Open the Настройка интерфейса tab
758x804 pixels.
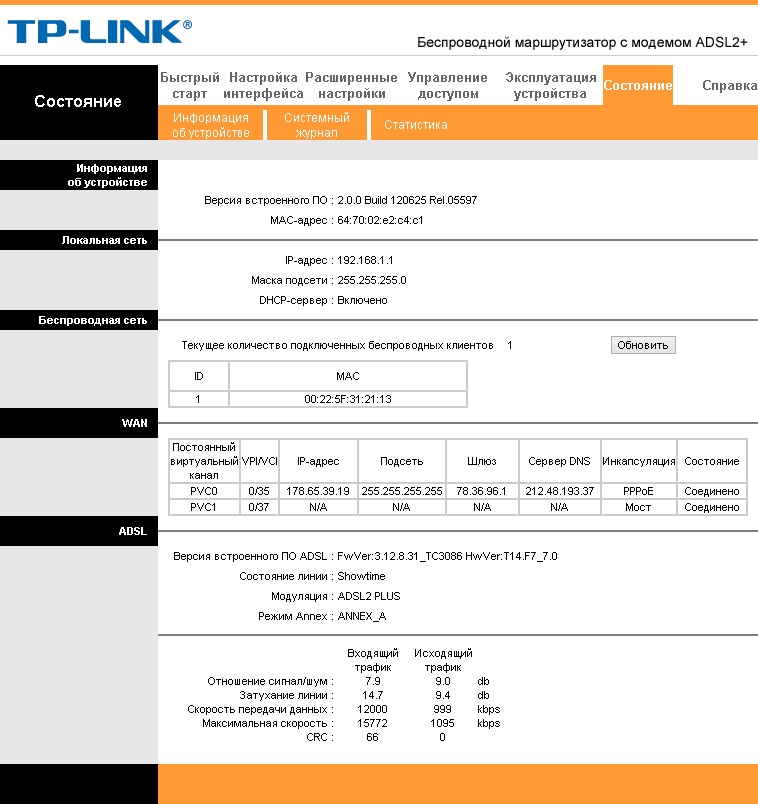point(263,86)
